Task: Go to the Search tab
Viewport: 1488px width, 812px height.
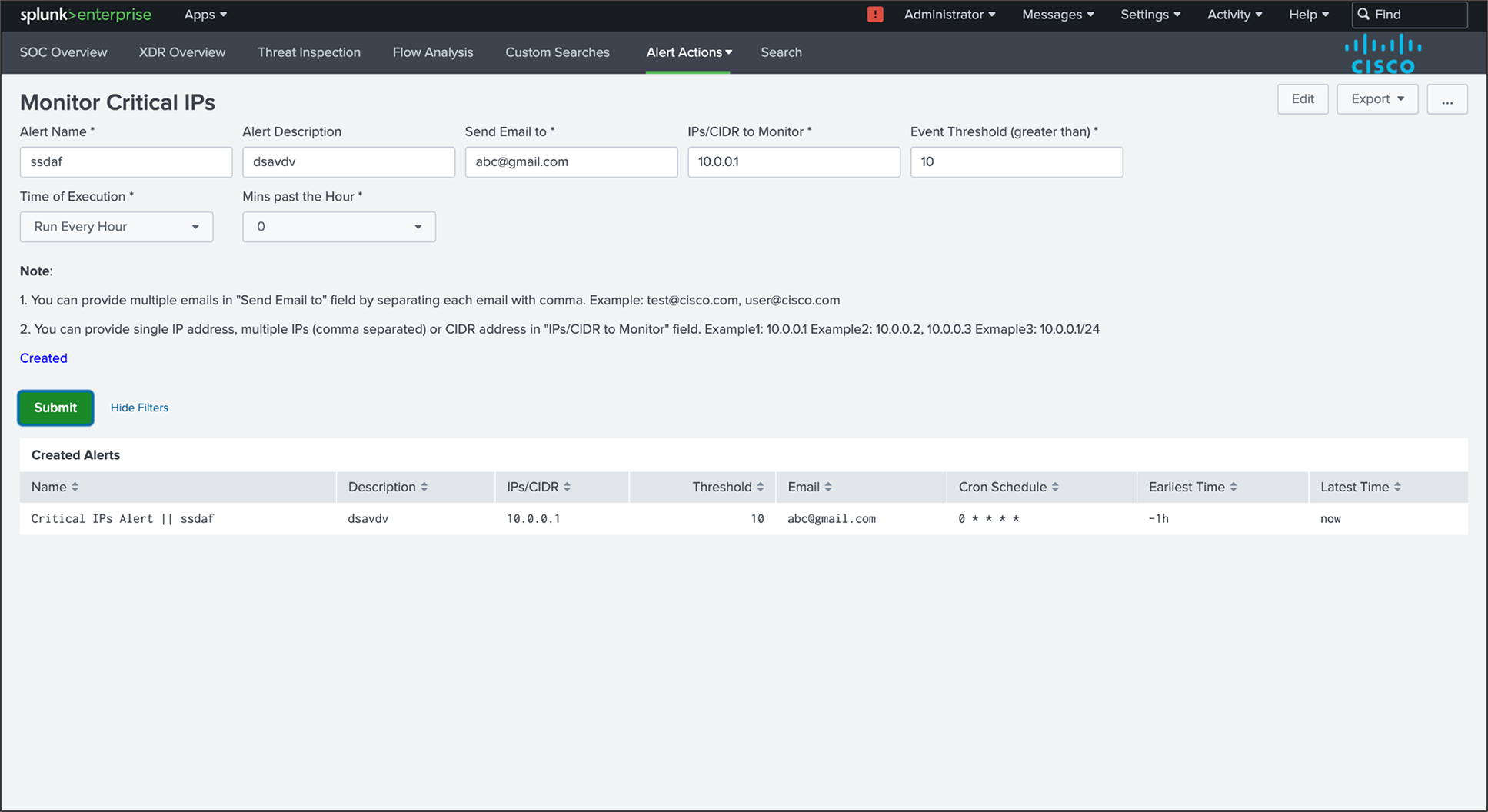Action: coord(781,52)
